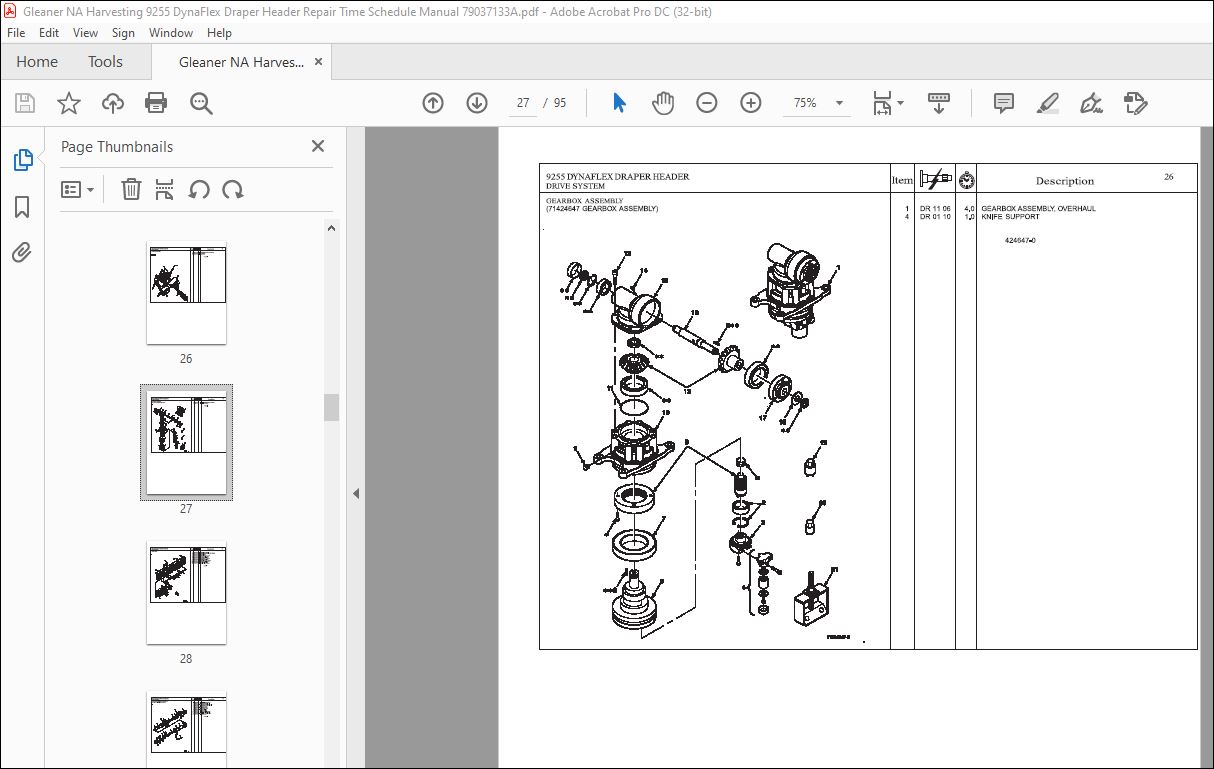Image resolution: width=1214 pixels, height=769 pixels.
Task: Click the '9255 DYNAFLEX DRAPER HEADER' heading
Action: pyautogui.click(x=617, y=177)
